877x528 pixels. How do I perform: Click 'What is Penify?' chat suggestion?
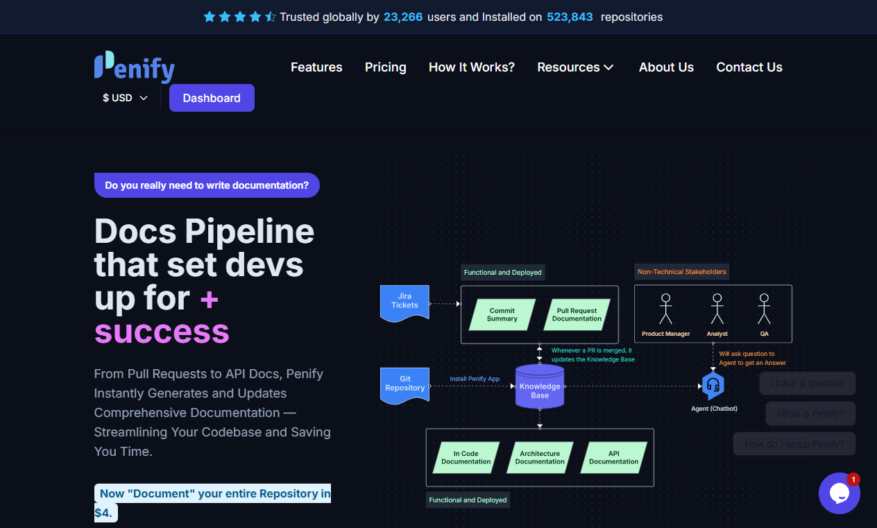[x=810, y=413]
